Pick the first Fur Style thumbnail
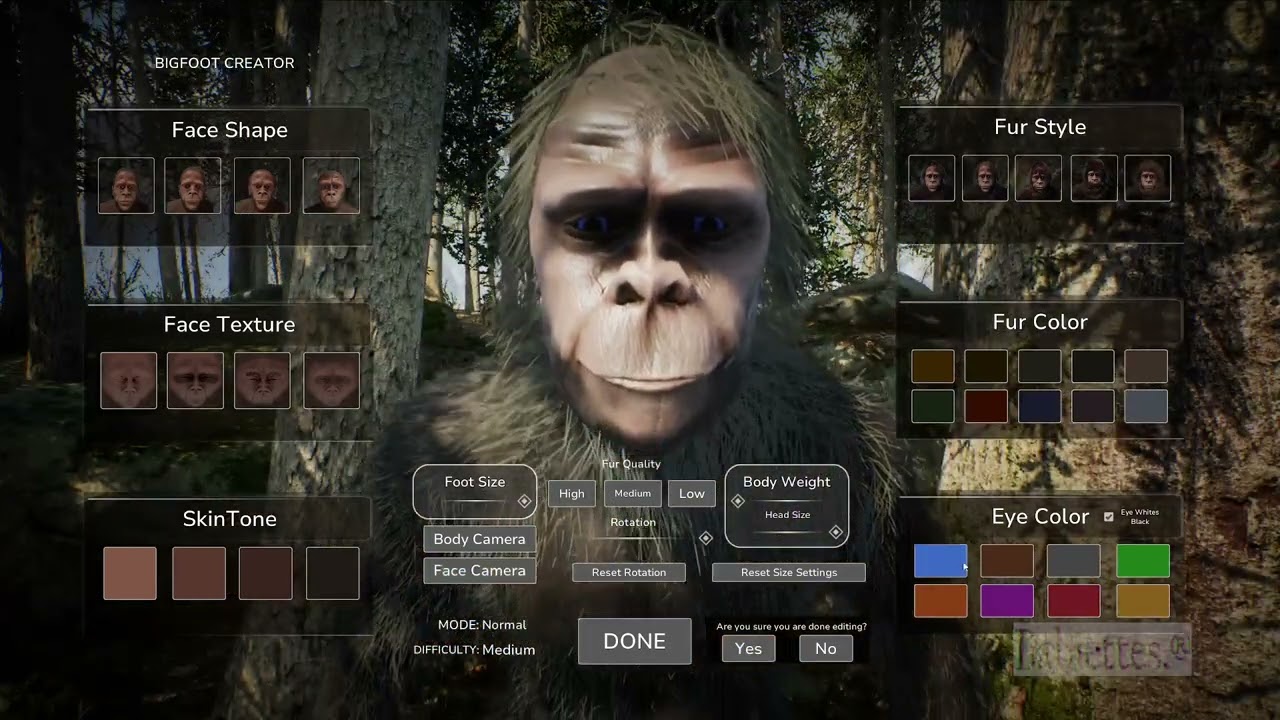Viewport: 1280px width, 720px height. tap(932, 178)
